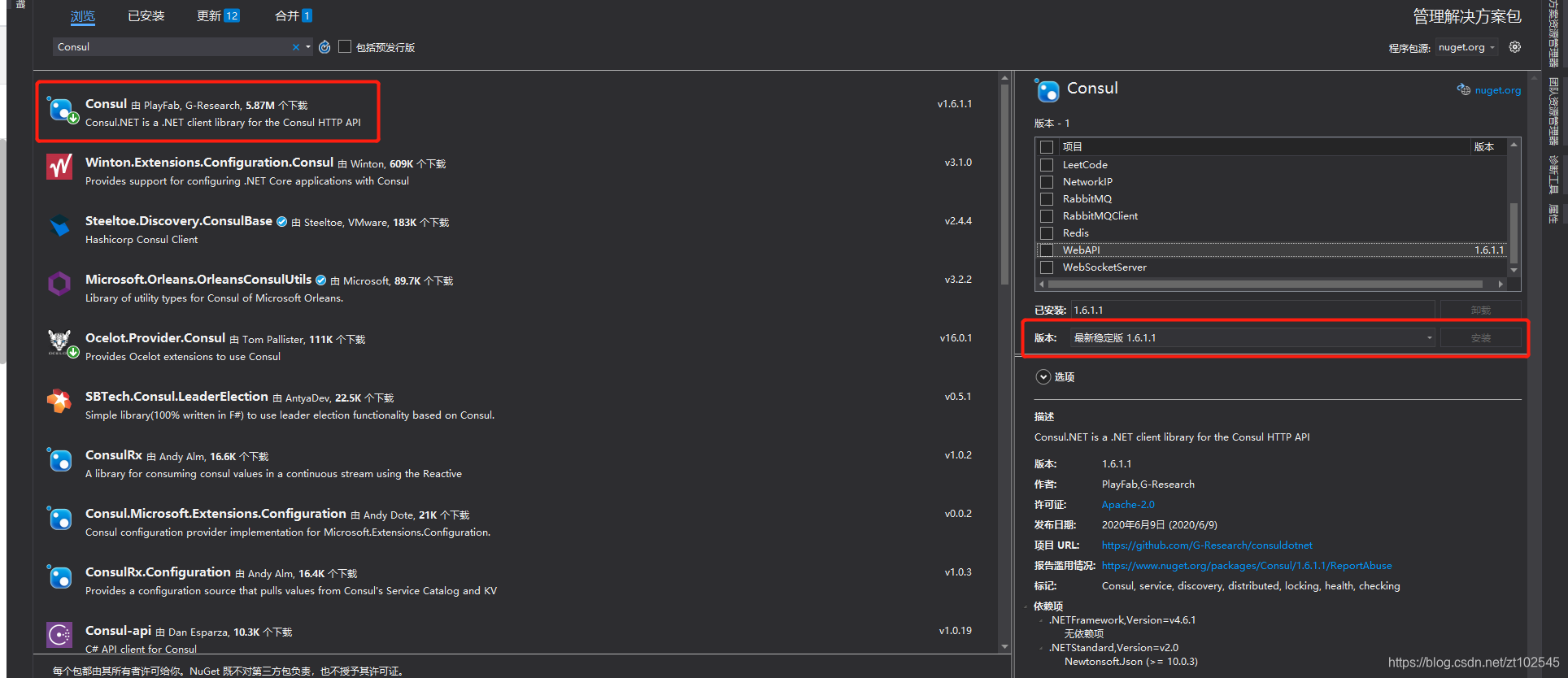Image resolution: width=1568 pixels, height=678 pixels.
Task: Collapse the dependencies section
Action: point(1026,606)
